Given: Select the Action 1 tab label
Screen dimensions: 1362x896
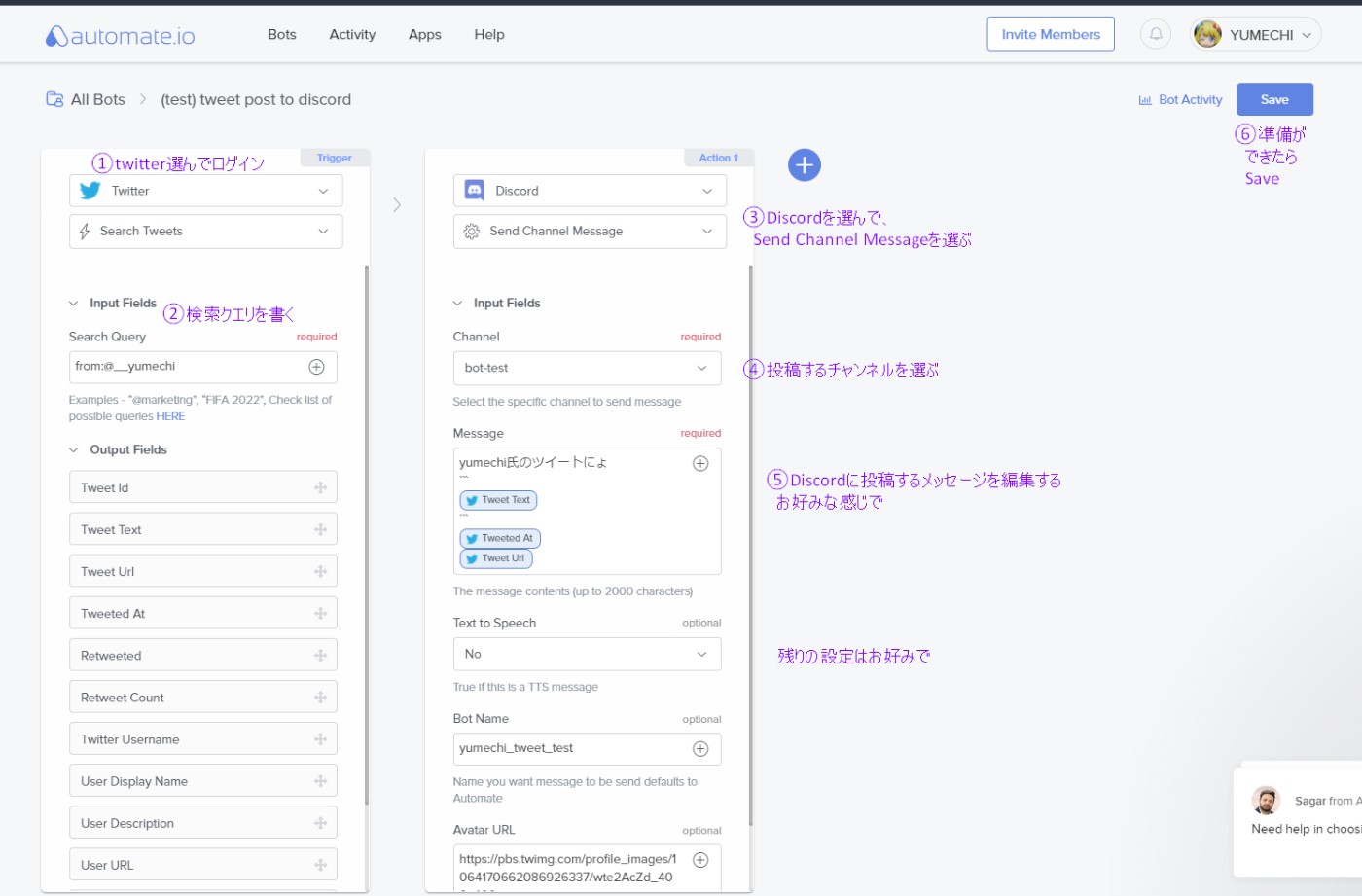Looking at the screenshot, I should pos(718,158).
